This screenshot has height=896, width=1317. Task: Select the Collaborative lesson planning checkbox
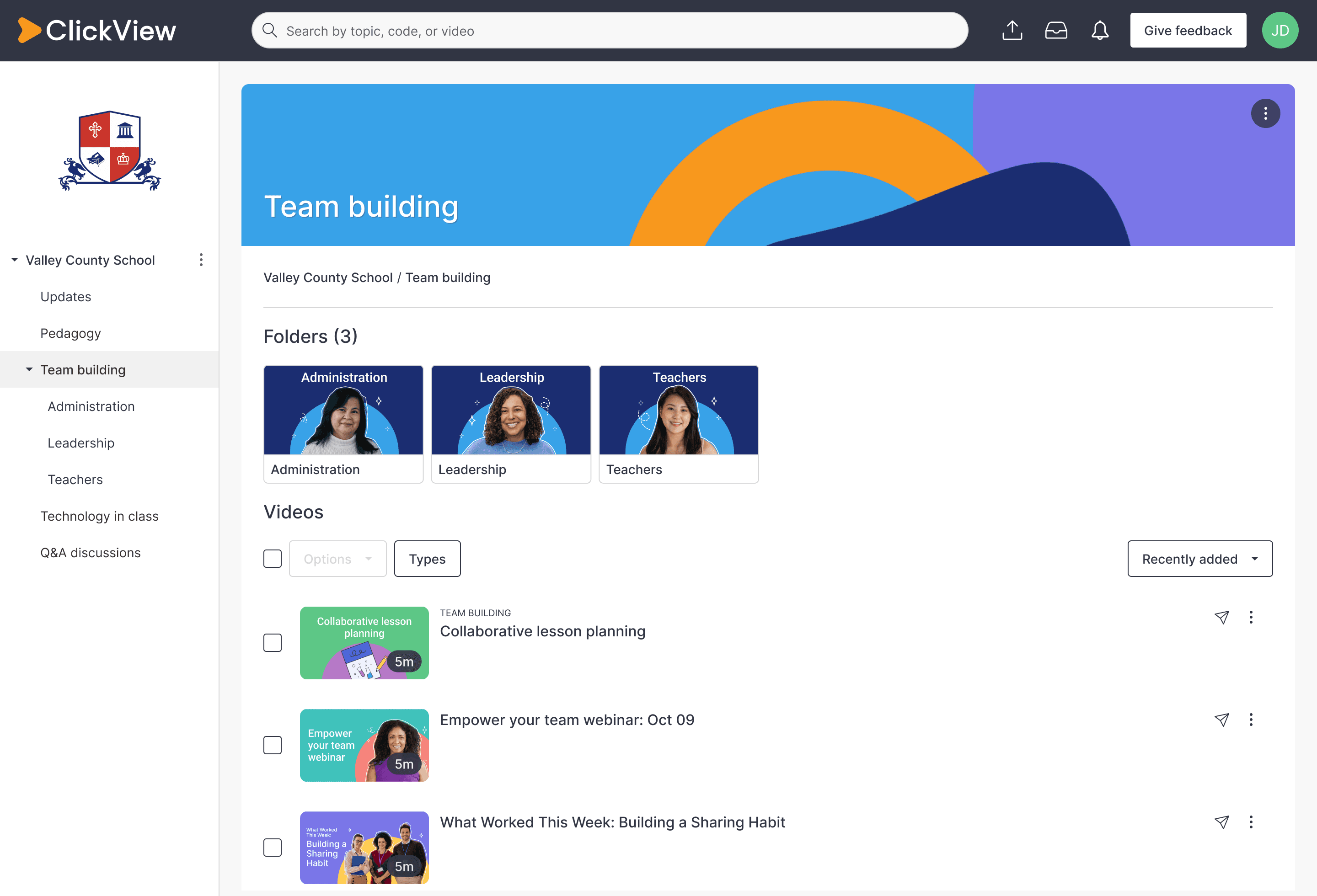273,643
